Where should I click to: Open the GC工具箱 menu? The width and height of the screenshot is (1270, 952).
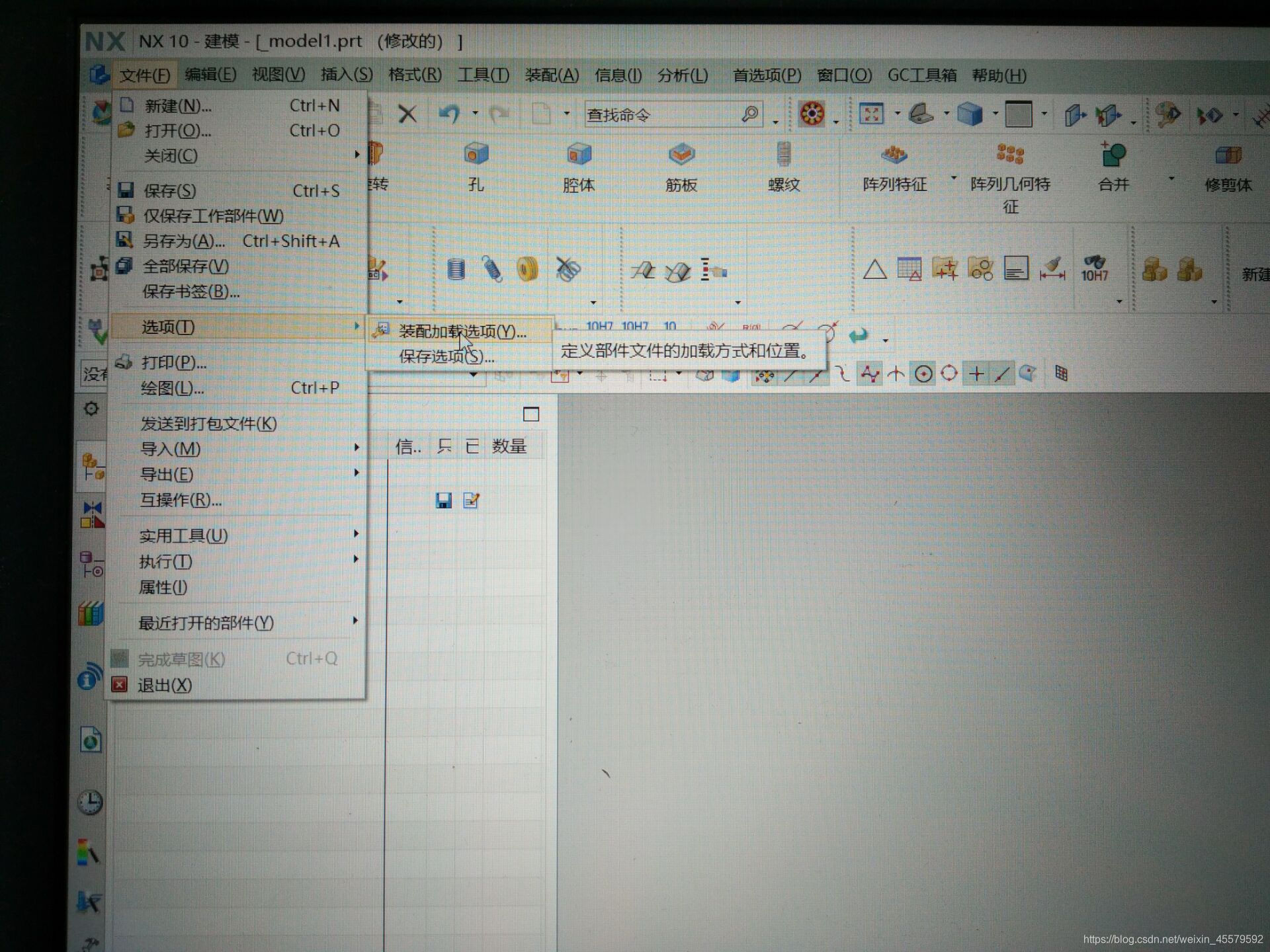[x=921, y=75]
